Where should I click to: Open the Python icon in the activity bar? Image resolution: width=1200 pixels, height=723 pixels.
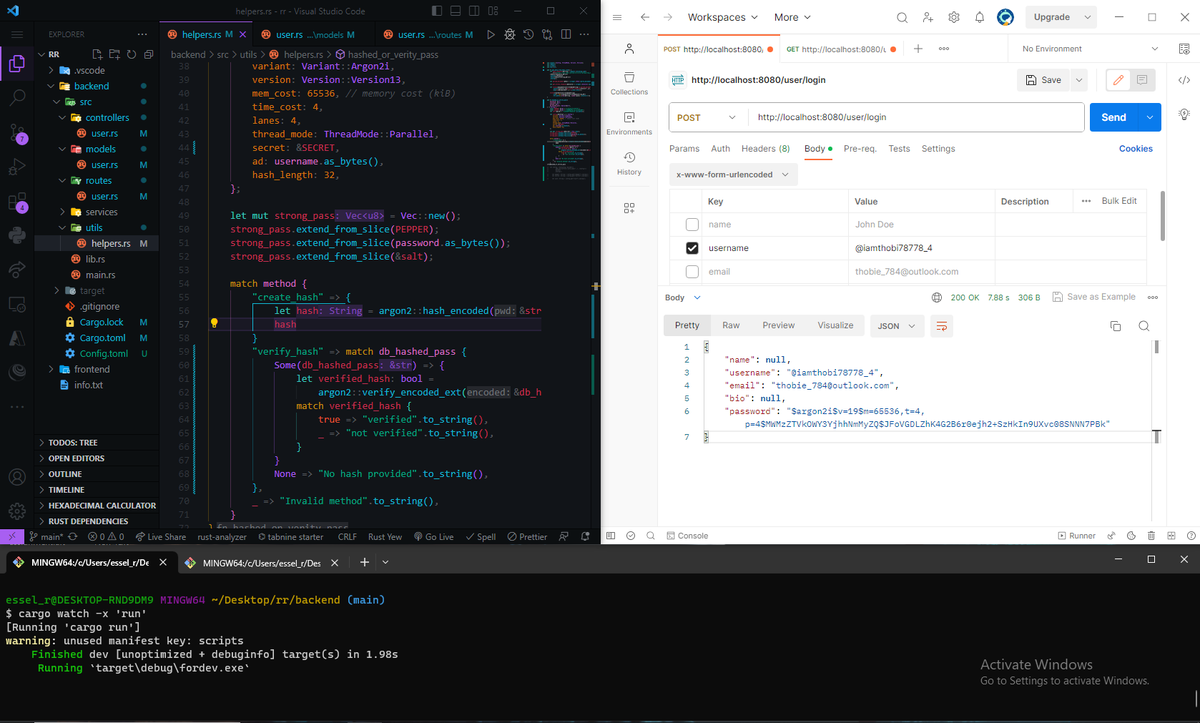17,236
